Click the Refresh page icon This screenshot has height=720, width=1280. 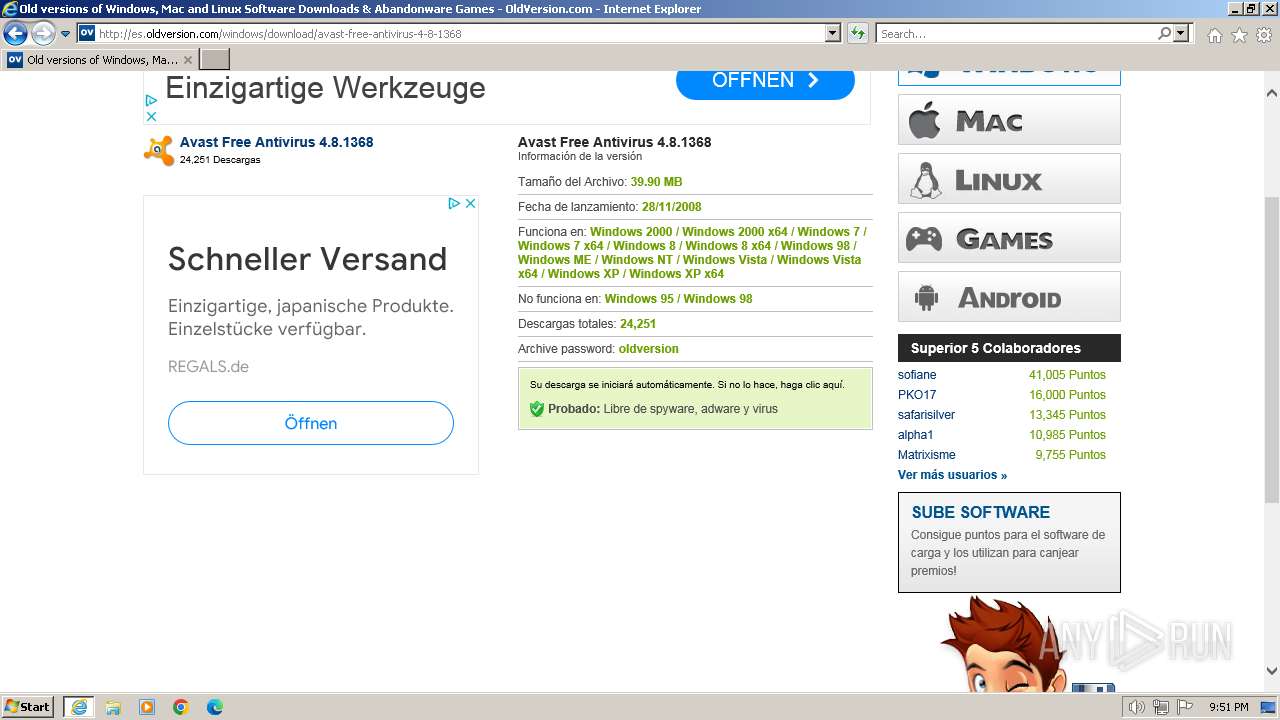point(857,34)
